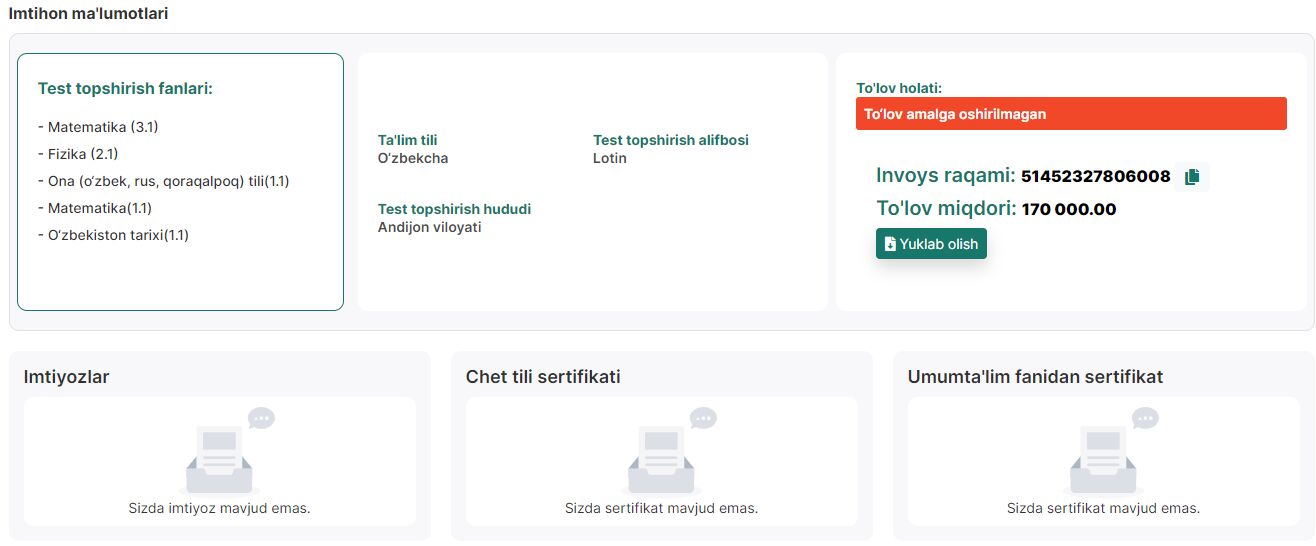
Task: Select the Matematika (3.1) subject item
Action: click(98, 127)
